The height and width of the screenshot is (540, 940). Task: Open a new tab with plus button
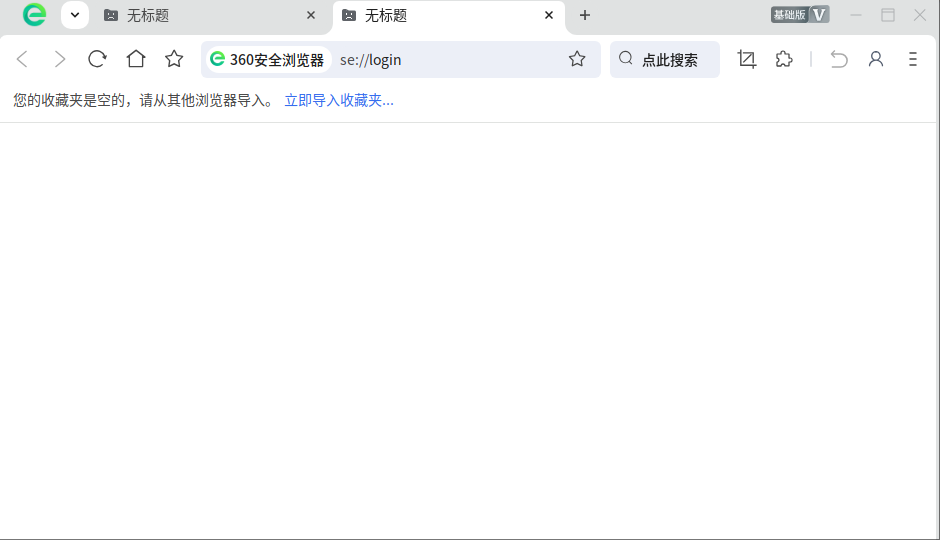tap(585, 15)
